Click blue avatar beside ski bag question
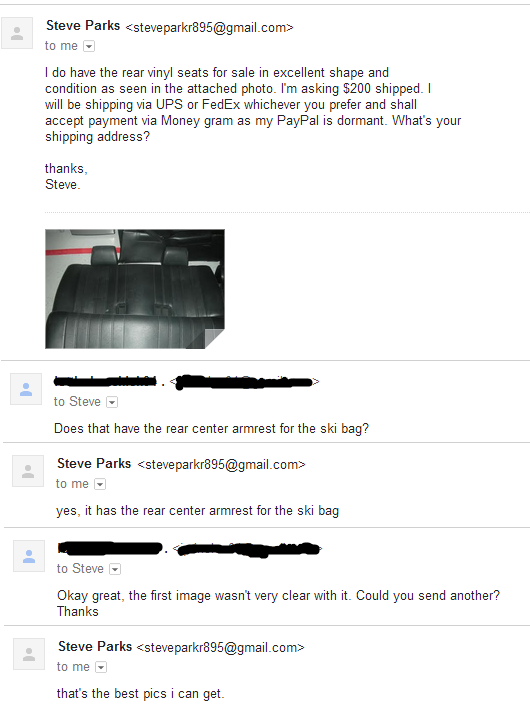The image size is (530, 717). click(26, 389)
